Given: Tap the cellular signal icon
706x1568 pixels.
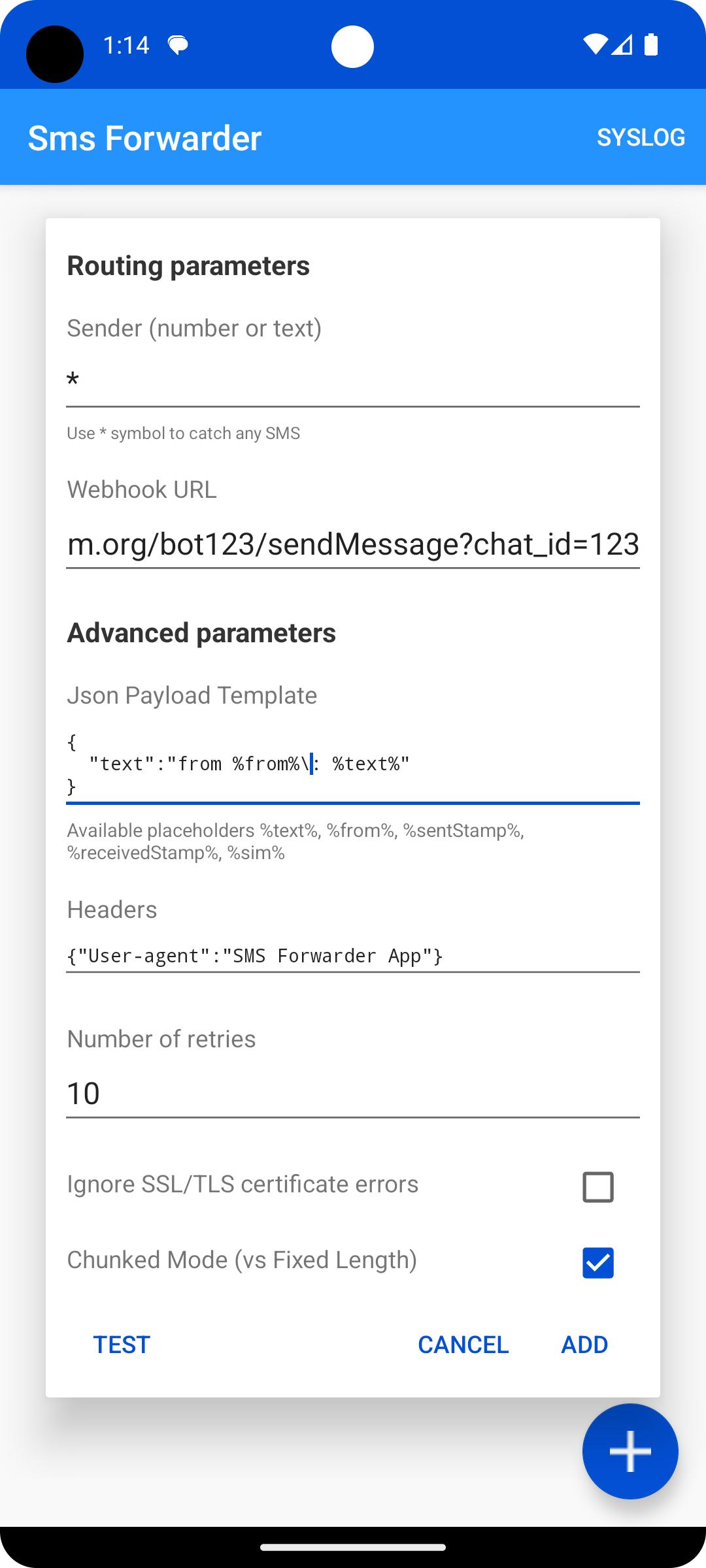Looking at the screenshot, I should coord(623,44).
